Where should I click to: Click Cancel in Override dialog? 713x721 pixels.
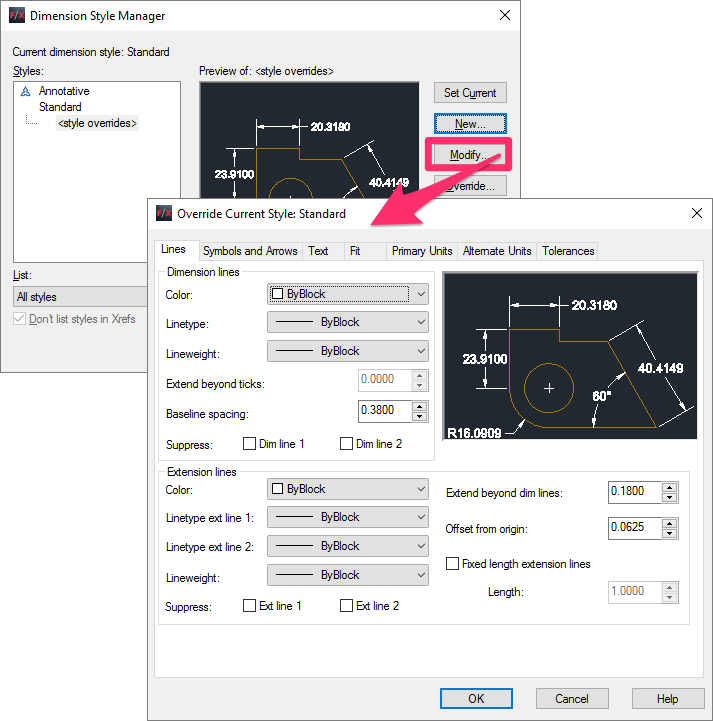572,698
